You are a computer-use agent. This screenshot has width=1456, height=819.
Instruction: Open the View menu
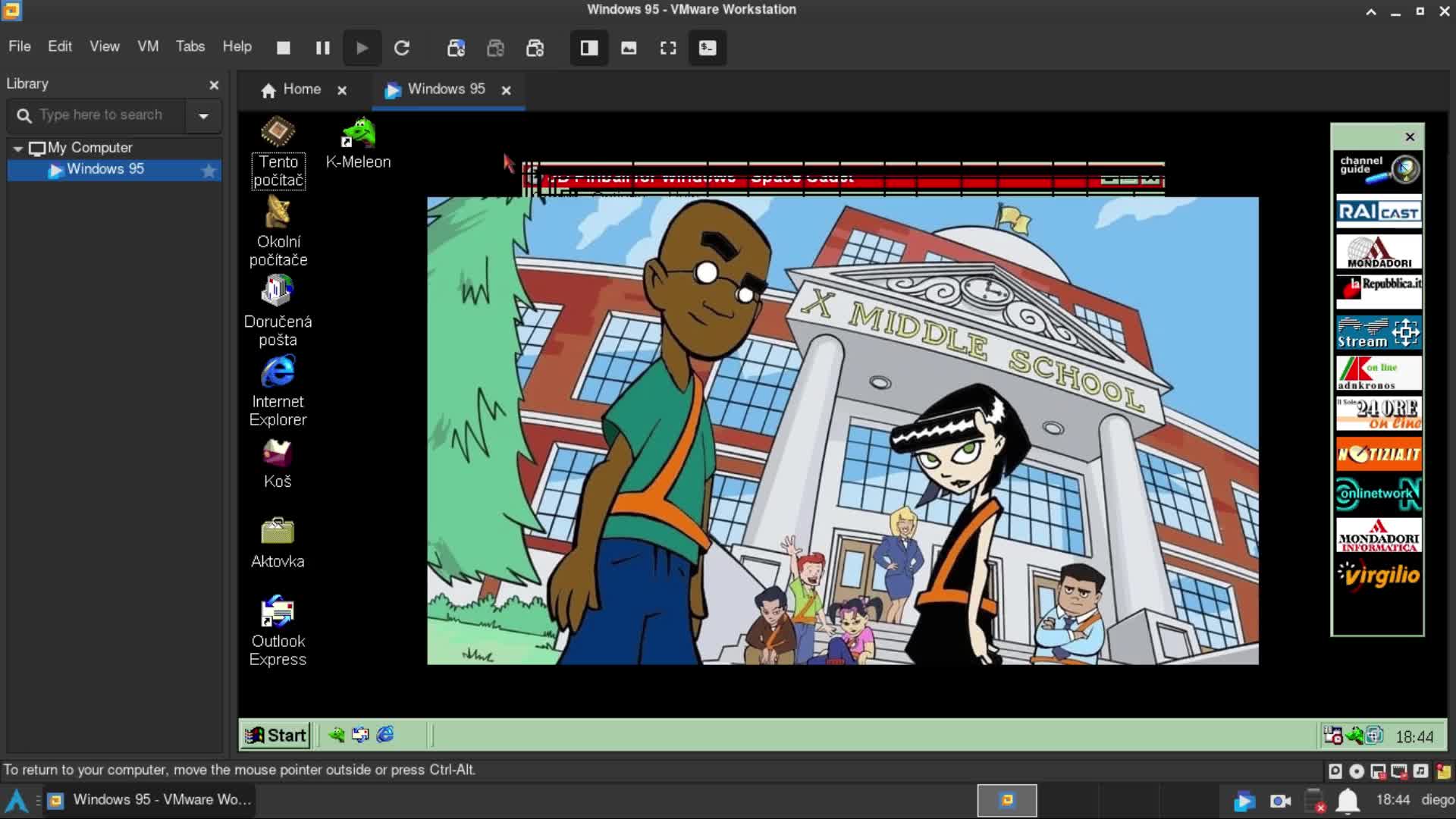click(104, 46)
